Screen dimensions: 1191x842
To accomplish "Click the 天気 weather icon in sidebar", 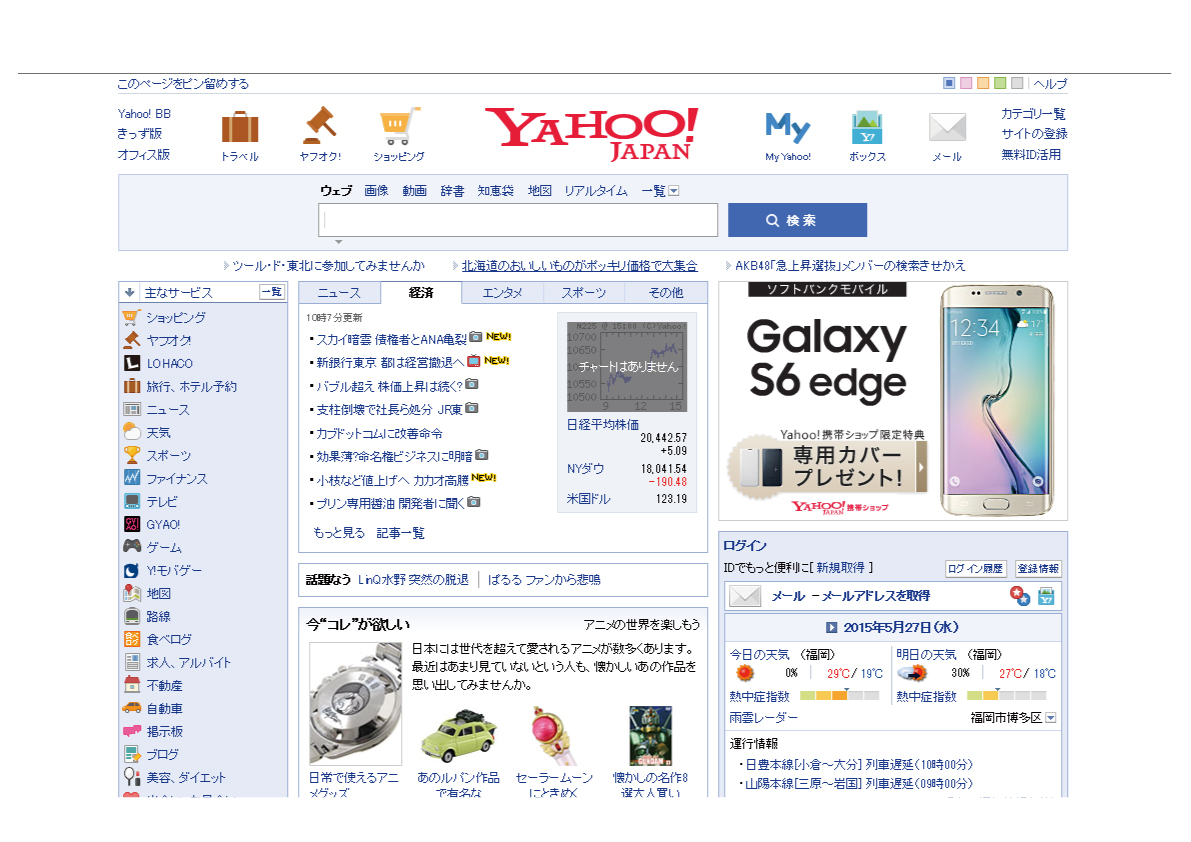I will 132,432.
